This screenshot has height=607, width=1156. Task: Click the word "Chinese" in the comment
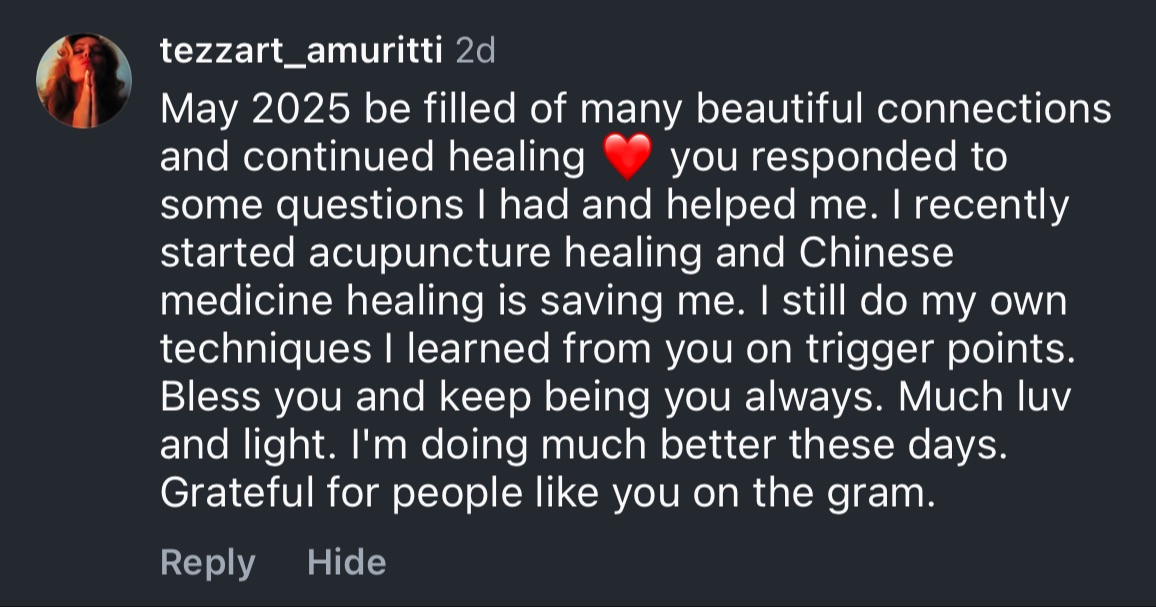(x=875, y=254)
